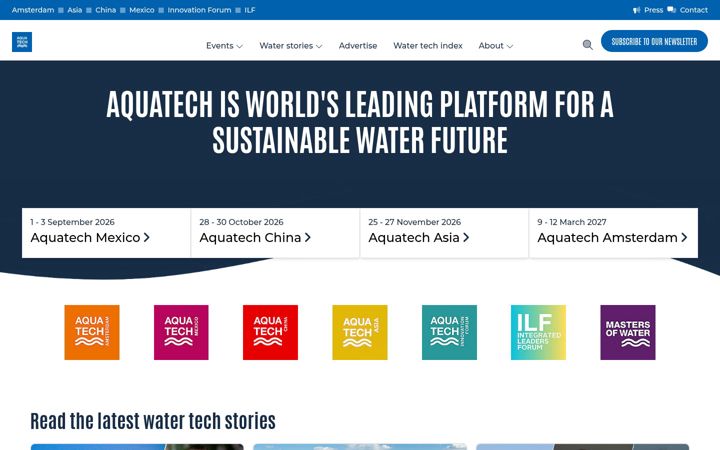Open the Advertise menu item

coord(358,45)
